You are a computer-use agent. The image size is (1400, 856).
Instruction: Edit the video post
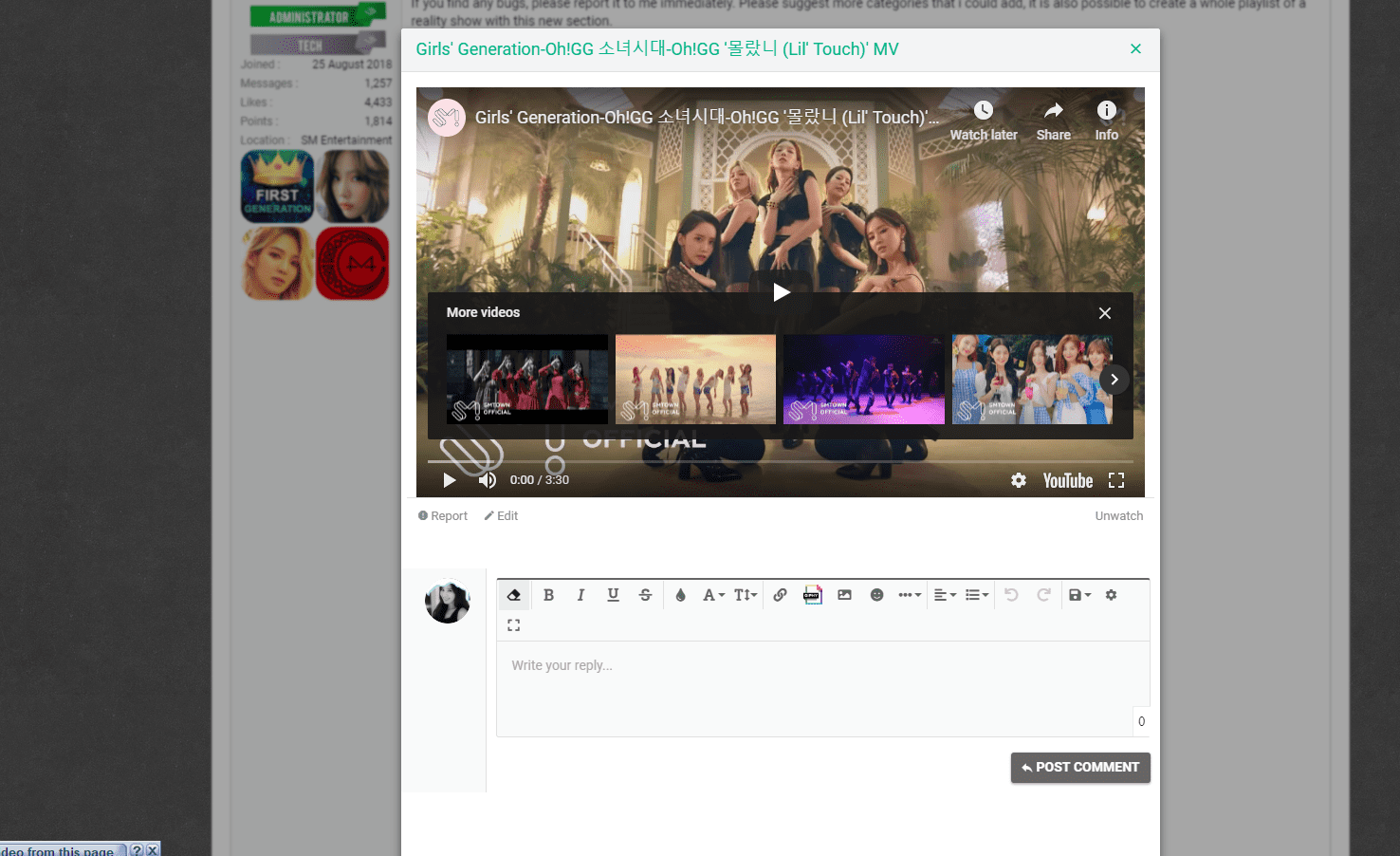(x=501, y=516)
